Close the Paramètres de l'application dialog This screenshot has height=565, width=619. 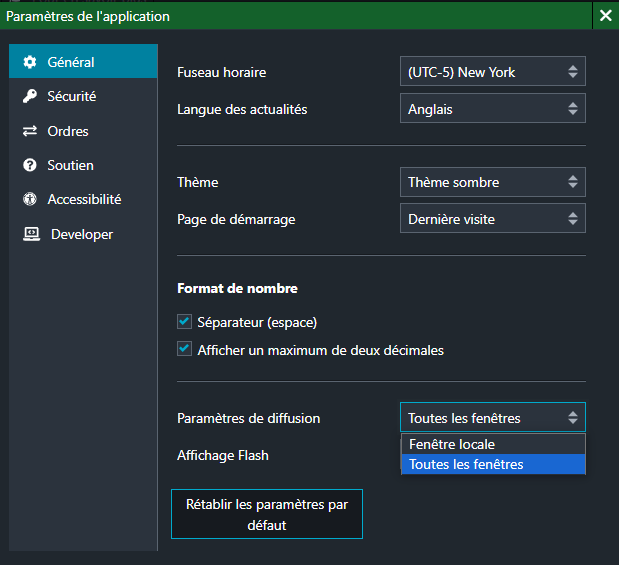click(x=605, y=16)
